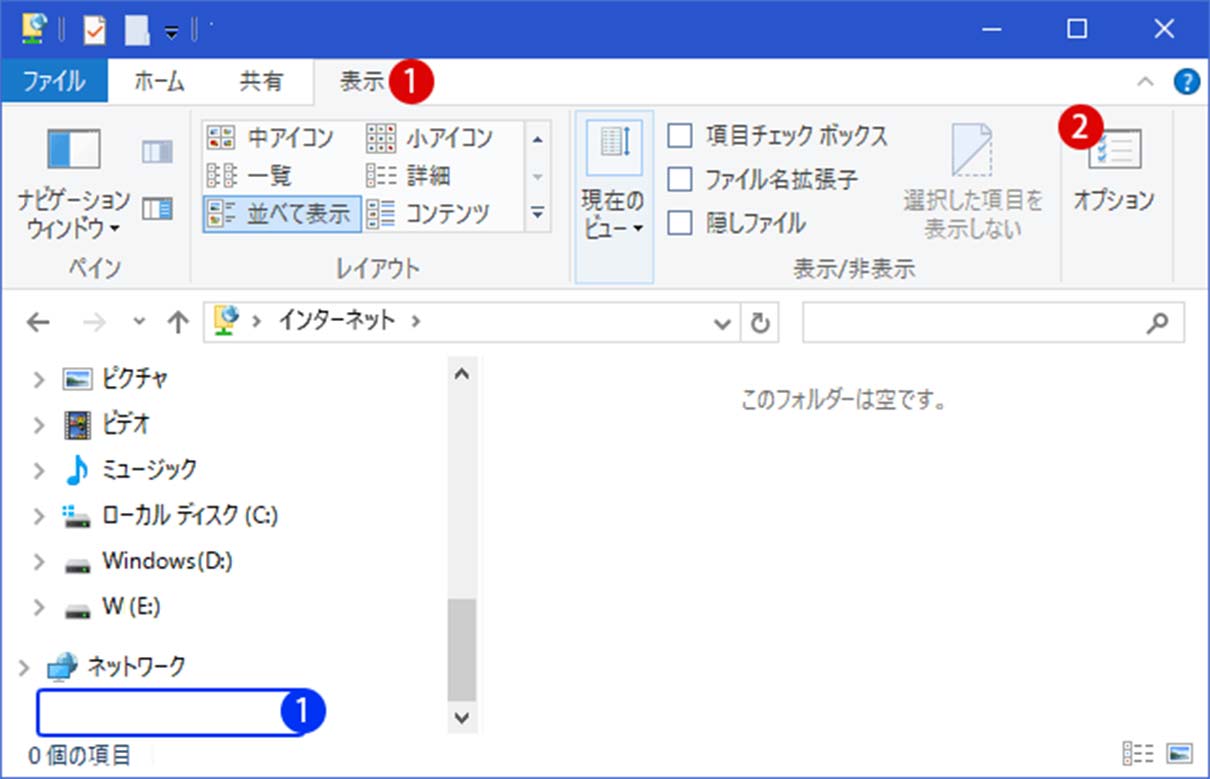Expand the W (E:) node
The image size is (1210, 779).
click(39, 607)
